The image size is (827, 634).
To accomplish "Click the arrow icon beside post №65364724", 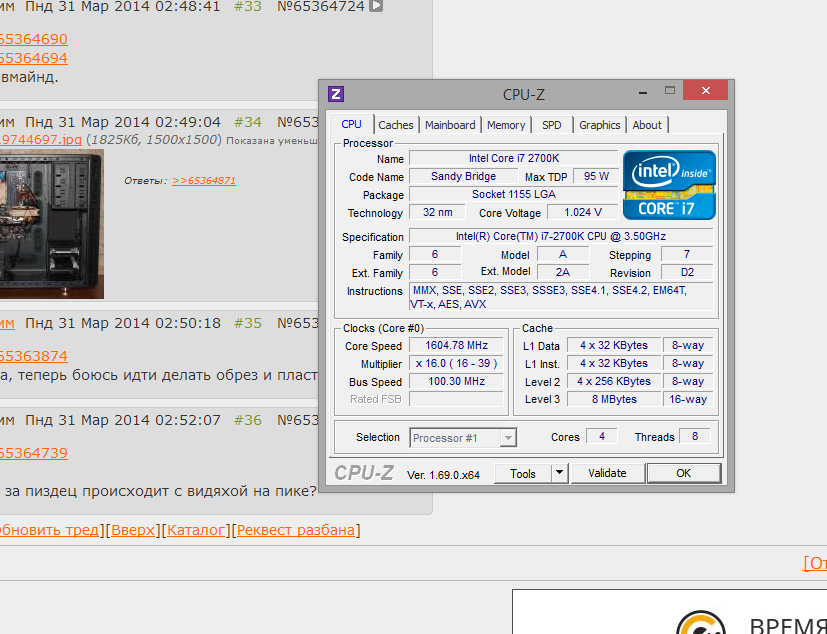I will tap(376, 6).
